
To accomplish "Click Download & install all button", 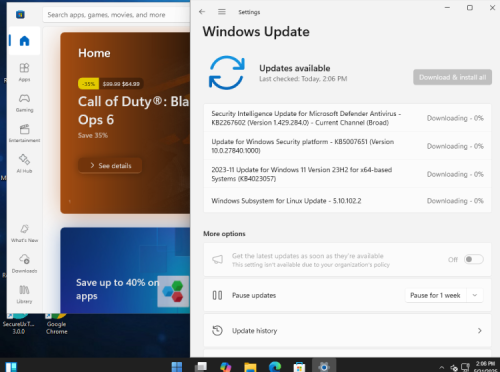I will coord(452,77).
